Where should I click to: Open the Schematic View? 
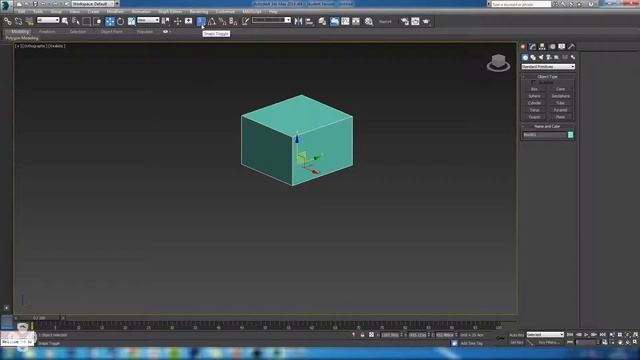point(356,21)
